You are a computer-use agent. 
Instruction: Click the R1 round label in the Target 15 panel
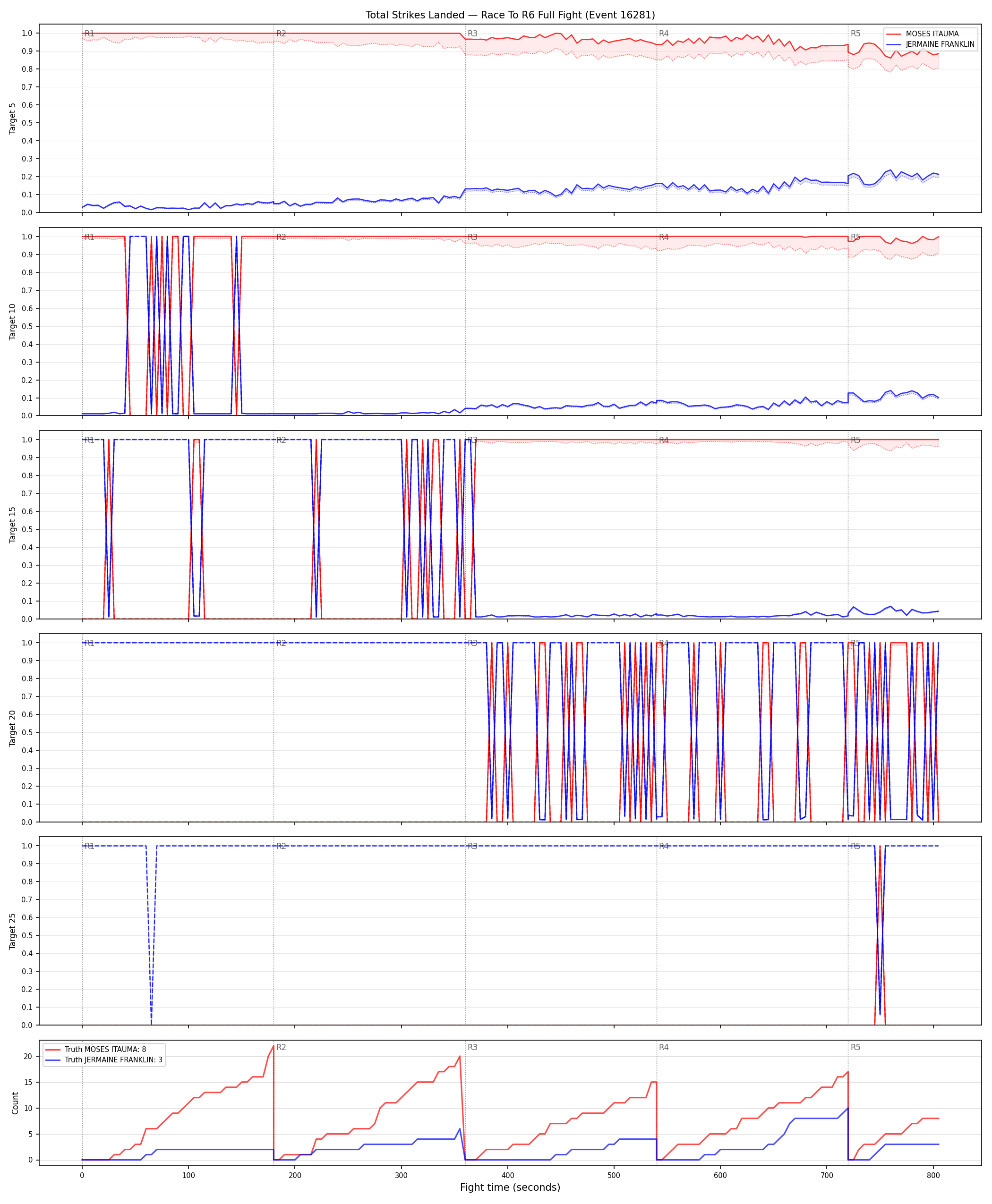[x=89, y=440]
